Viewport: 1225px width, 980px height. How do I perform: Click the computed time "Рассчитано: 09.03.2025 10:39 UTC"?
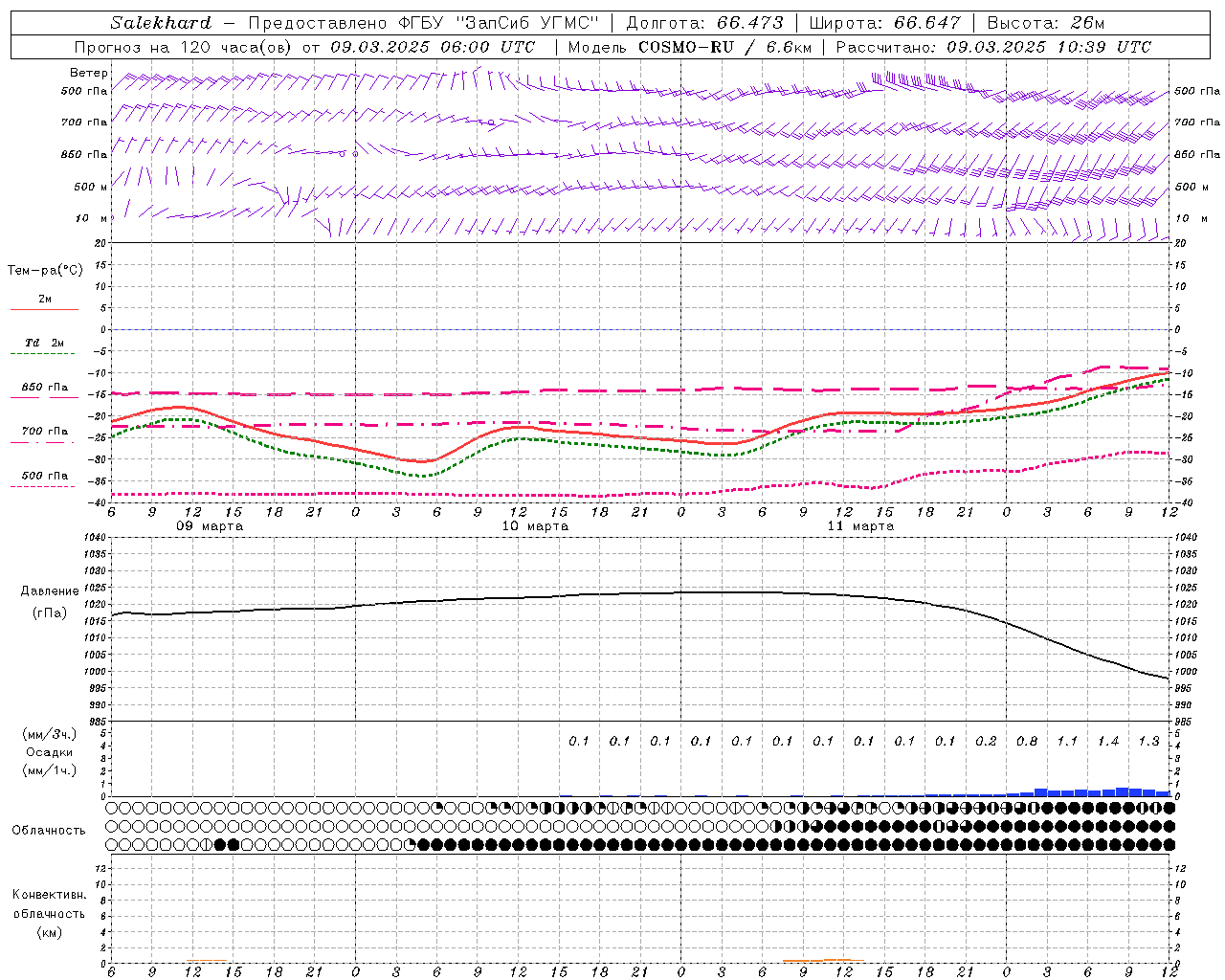(x=993, y=47)
